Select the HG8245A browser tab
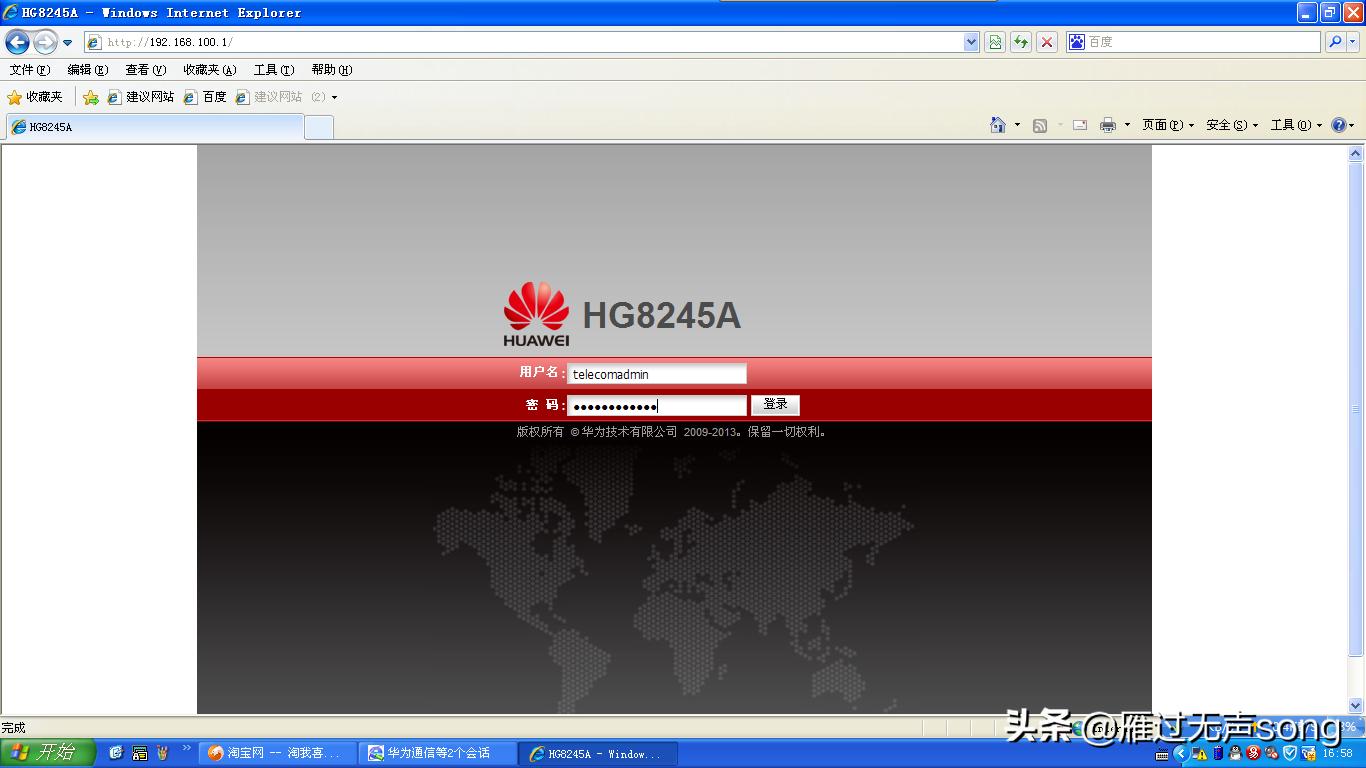Viewport: 1366px width, 768px height. click(154, 127)
